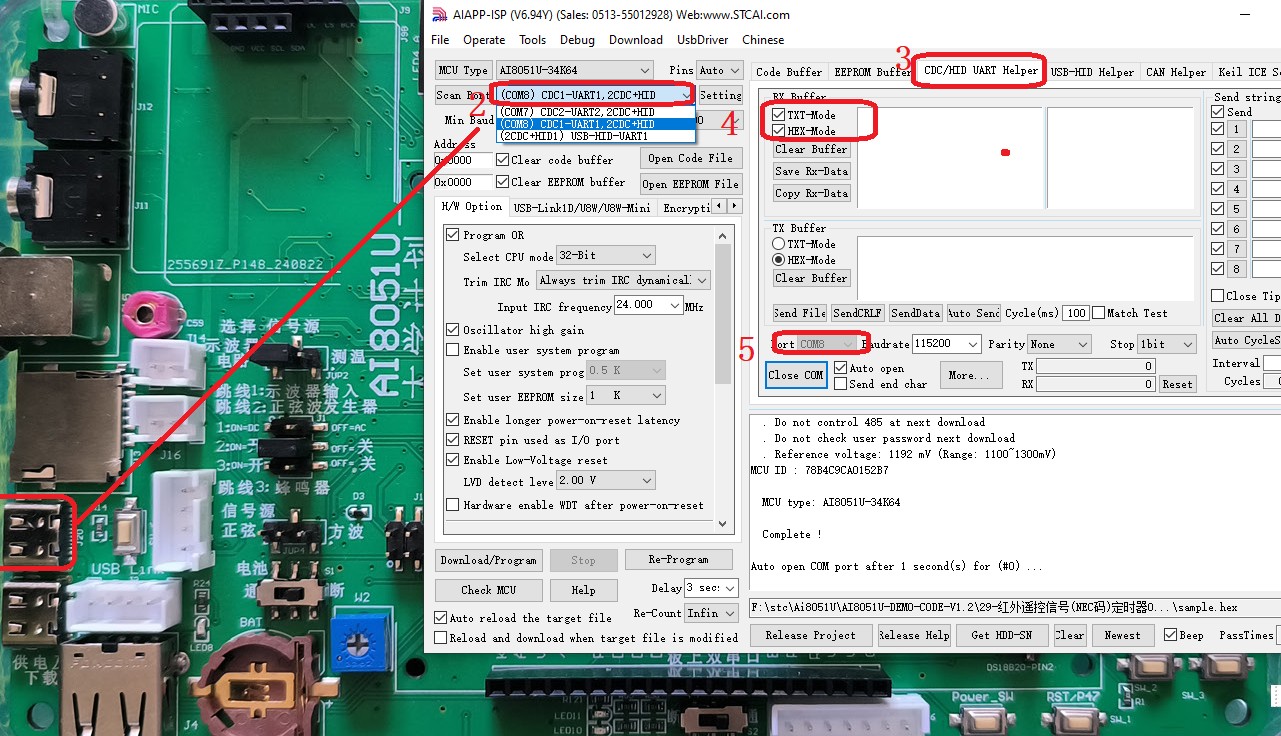Screen dimensions: 1281x736
Task: Click Open Code File button
Action: [x=690, y=158]
